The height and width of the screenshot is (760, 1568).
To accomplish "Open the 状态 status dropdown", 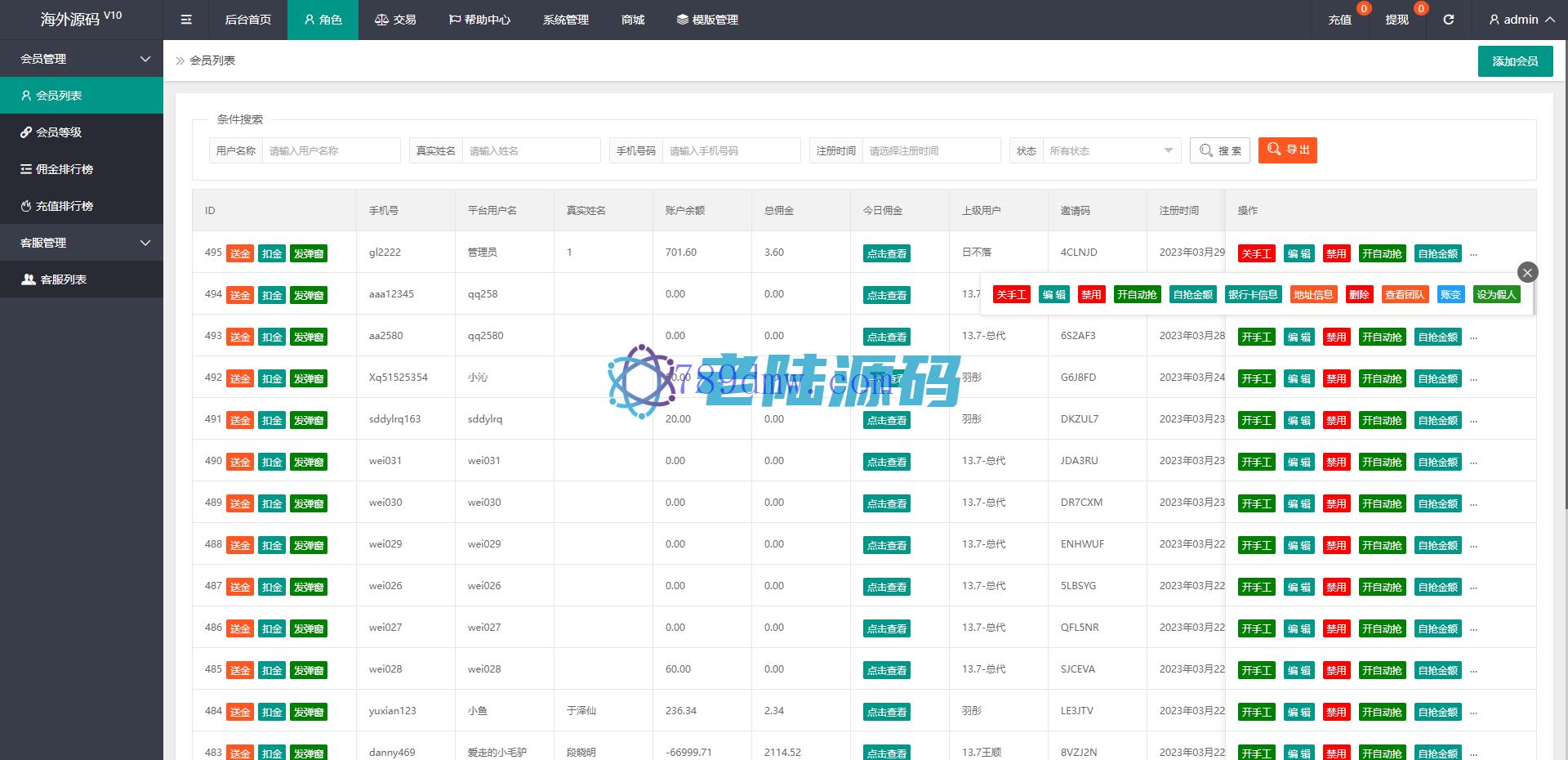I will [x=1111, y=150].
